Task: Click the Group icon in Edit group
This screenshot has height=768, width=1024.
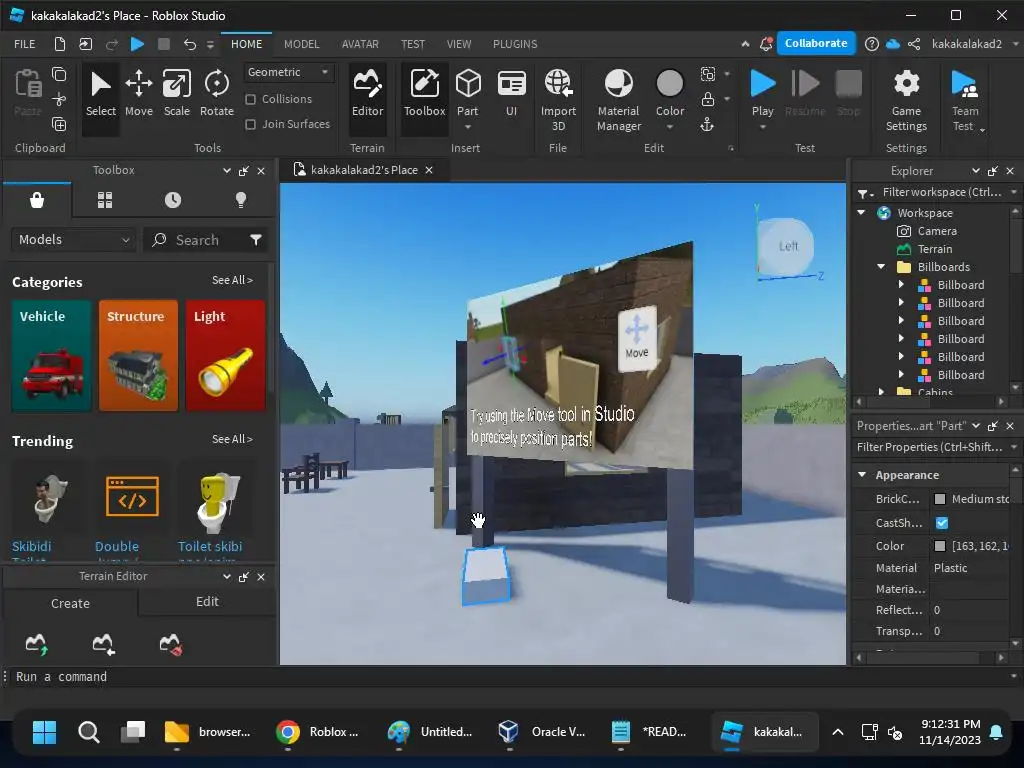Action: point(707,74)
